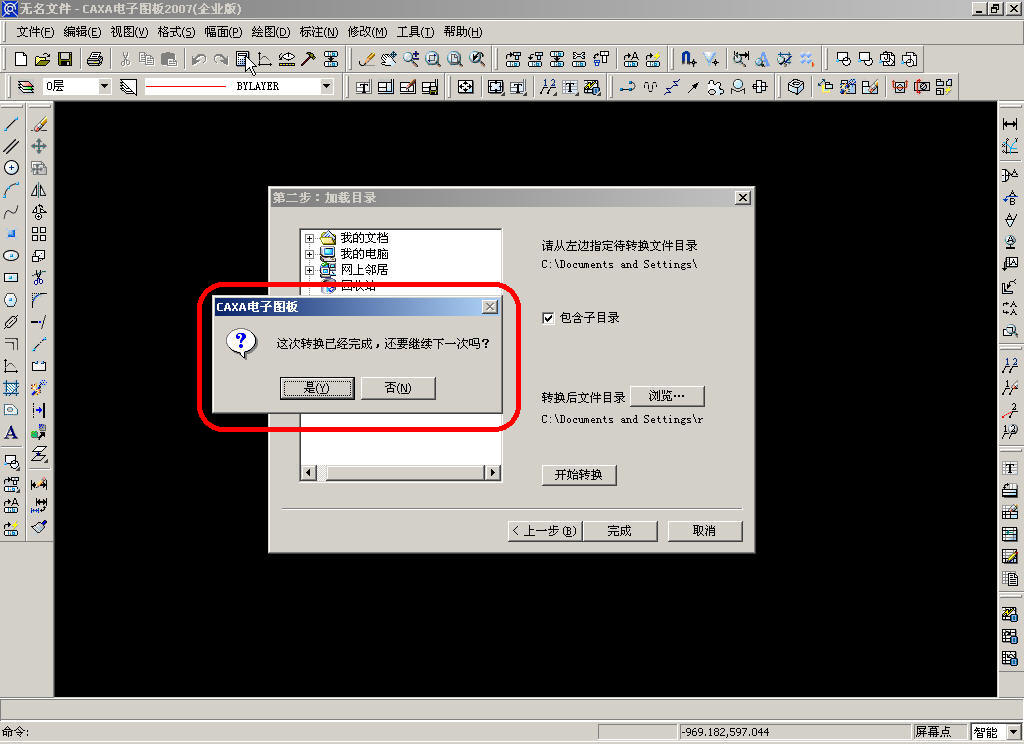Open the 智能 snap mode dropdown

point(1014,732)
